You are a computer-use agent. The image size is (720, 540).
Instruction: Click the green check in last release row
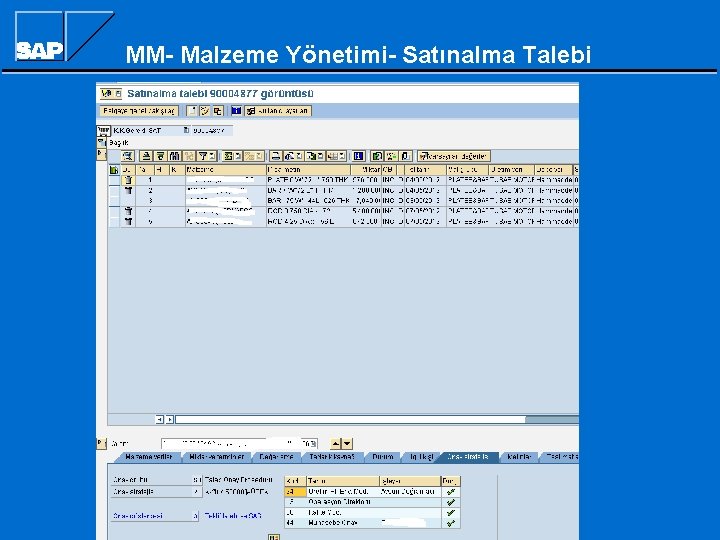pyautogui.click(x=450, y=523)
